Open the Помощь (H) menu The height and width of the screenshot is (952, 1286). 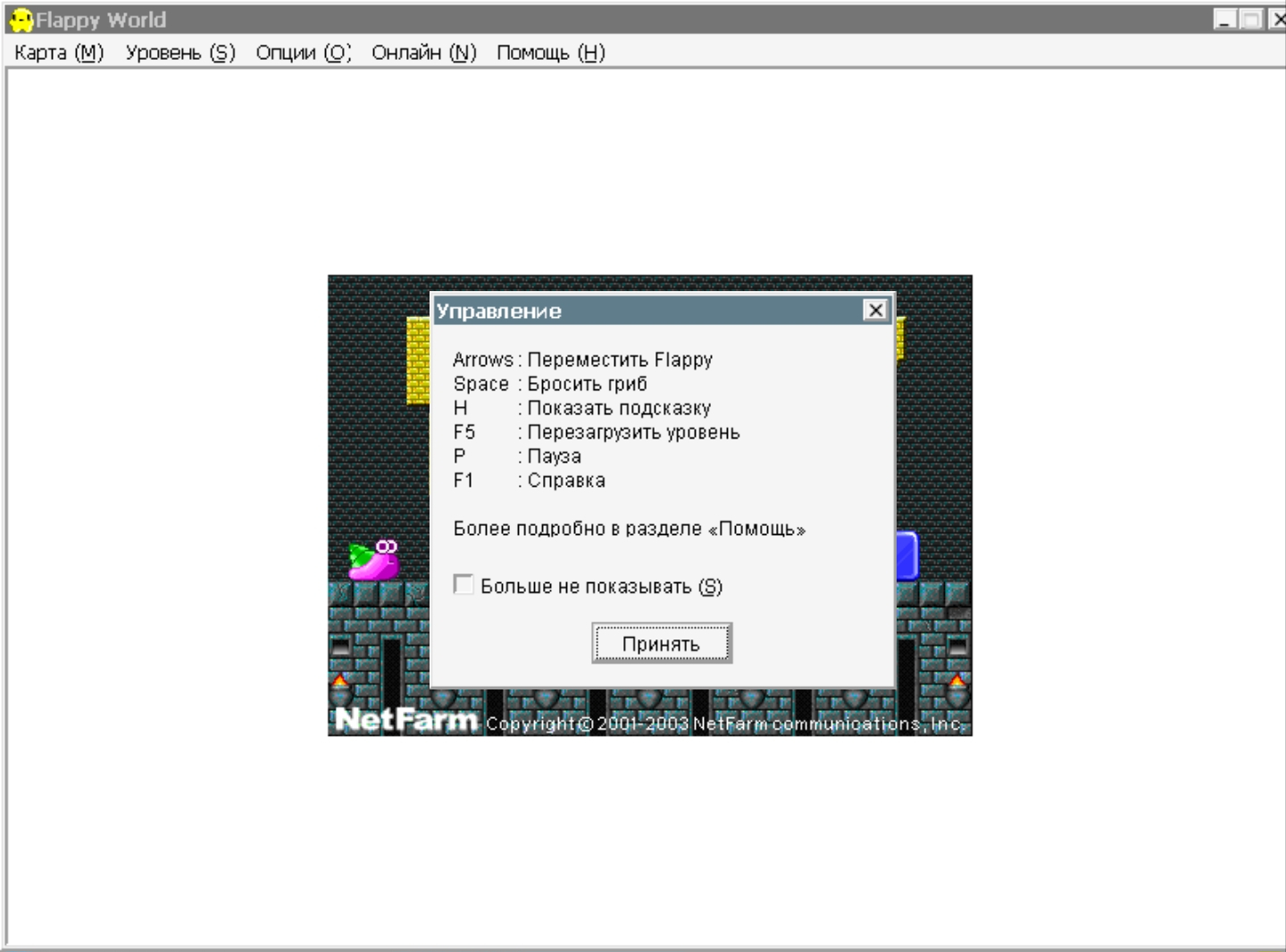coord(551,53)
